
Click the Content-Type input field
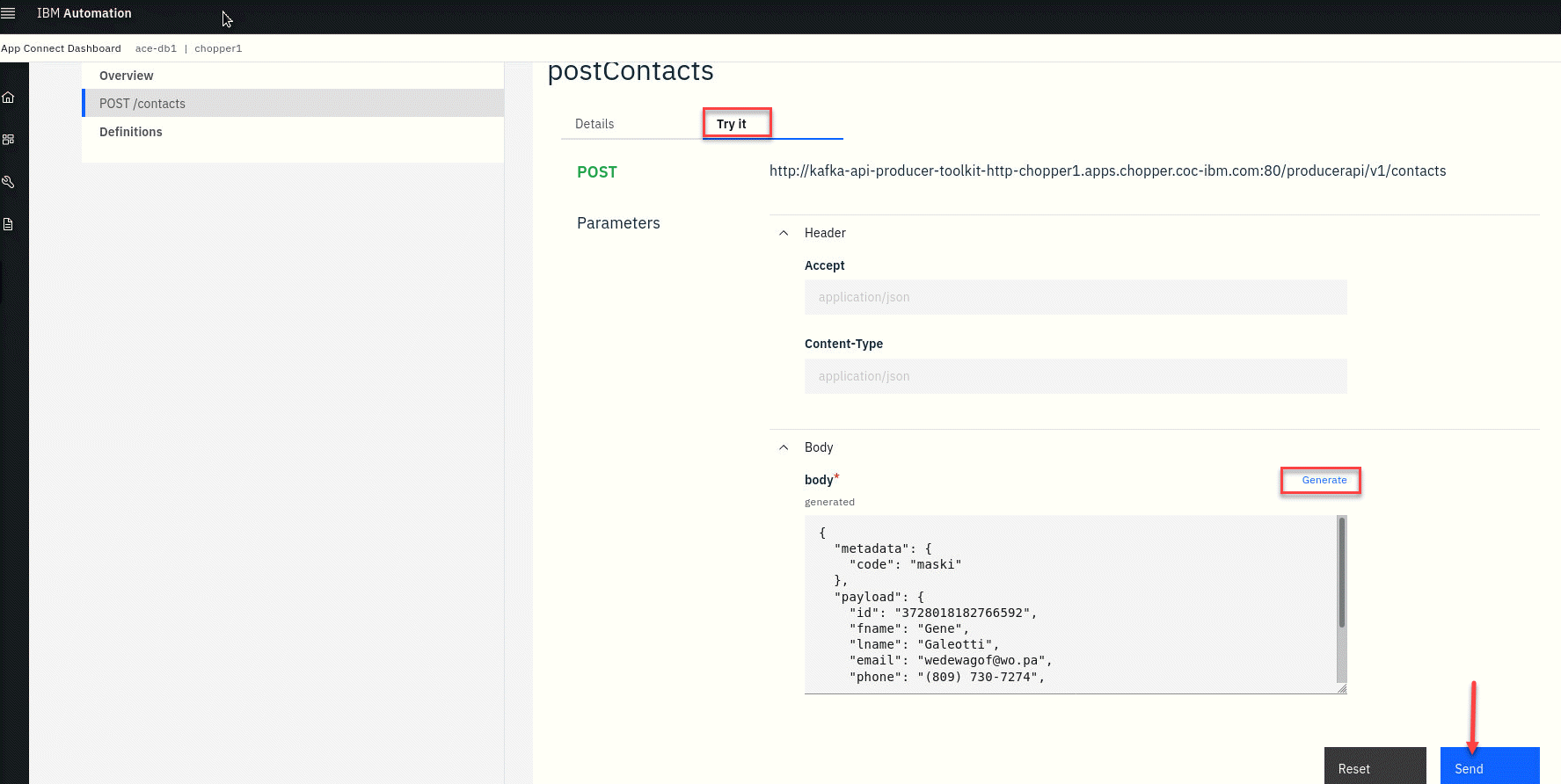(x=1075, y=376)
